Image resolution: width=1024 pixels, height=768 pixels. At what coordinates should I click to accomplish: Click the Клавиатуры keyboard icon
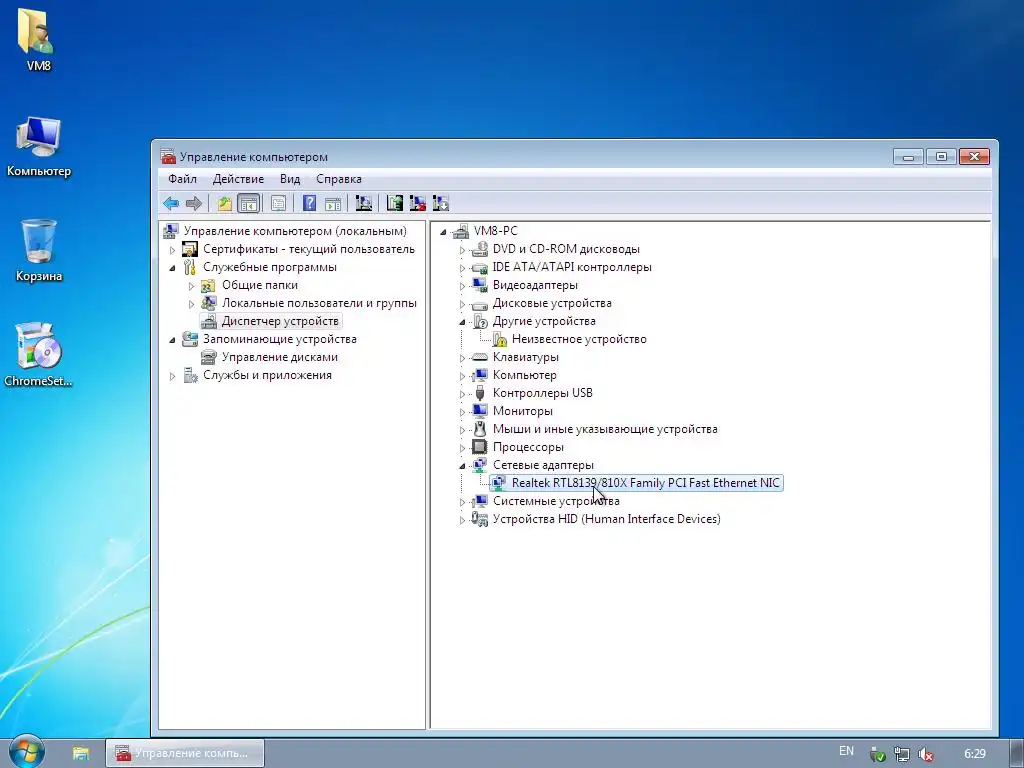click(x=479, y=357)
